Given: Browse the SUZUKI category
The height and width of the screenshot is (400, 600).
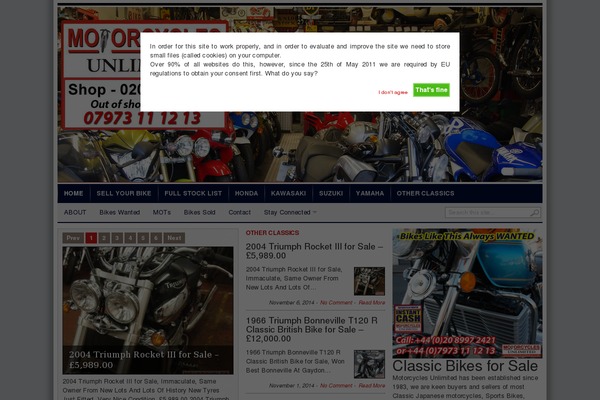Looking at the screenshot, I should (331, 193).
